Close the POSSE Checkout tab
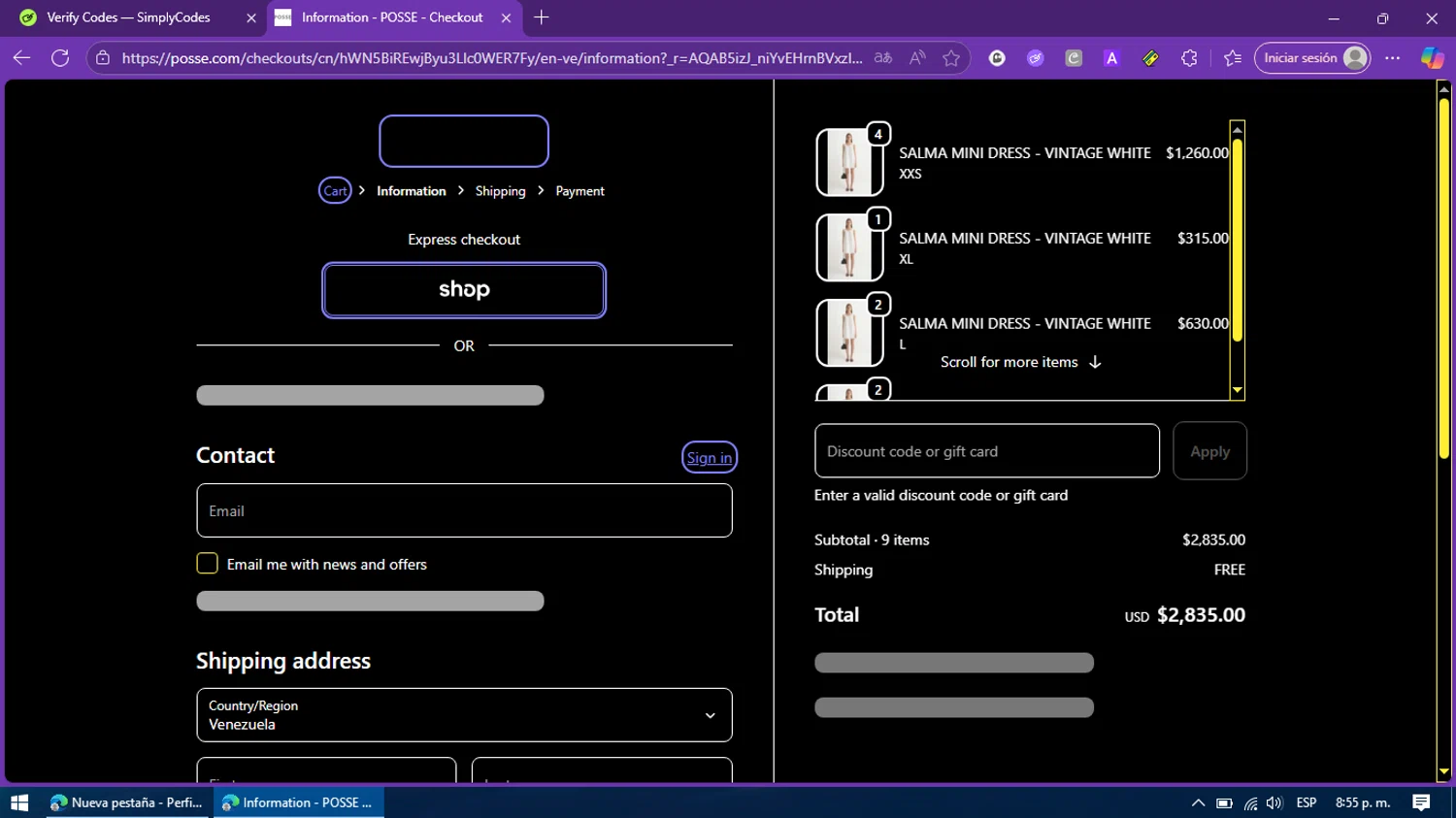Image resolution: width=1456 pixels, height=818 pixels. (x=506, y=17)
